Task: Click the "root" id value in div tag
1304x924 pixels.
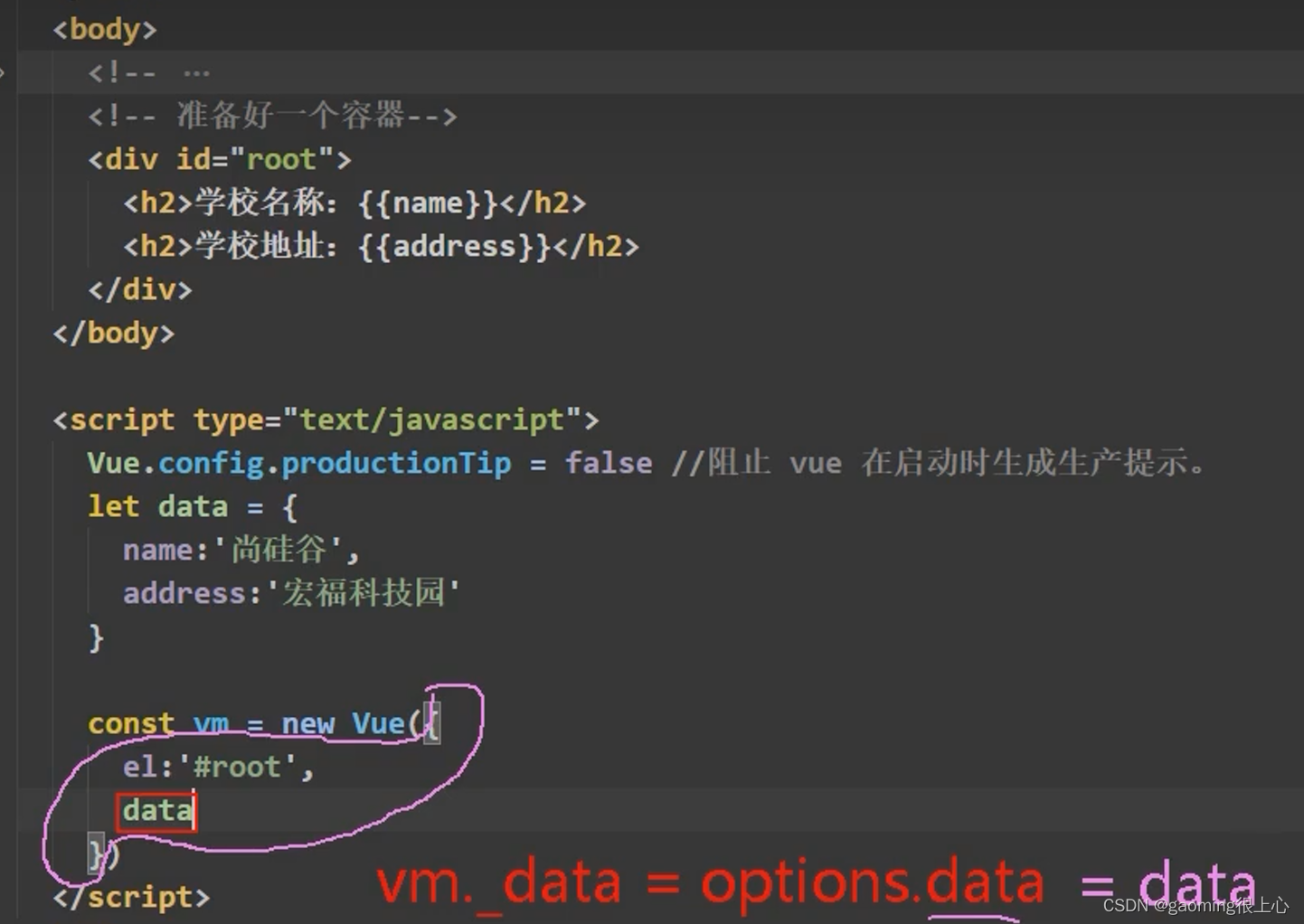Action: pos(281,160)
